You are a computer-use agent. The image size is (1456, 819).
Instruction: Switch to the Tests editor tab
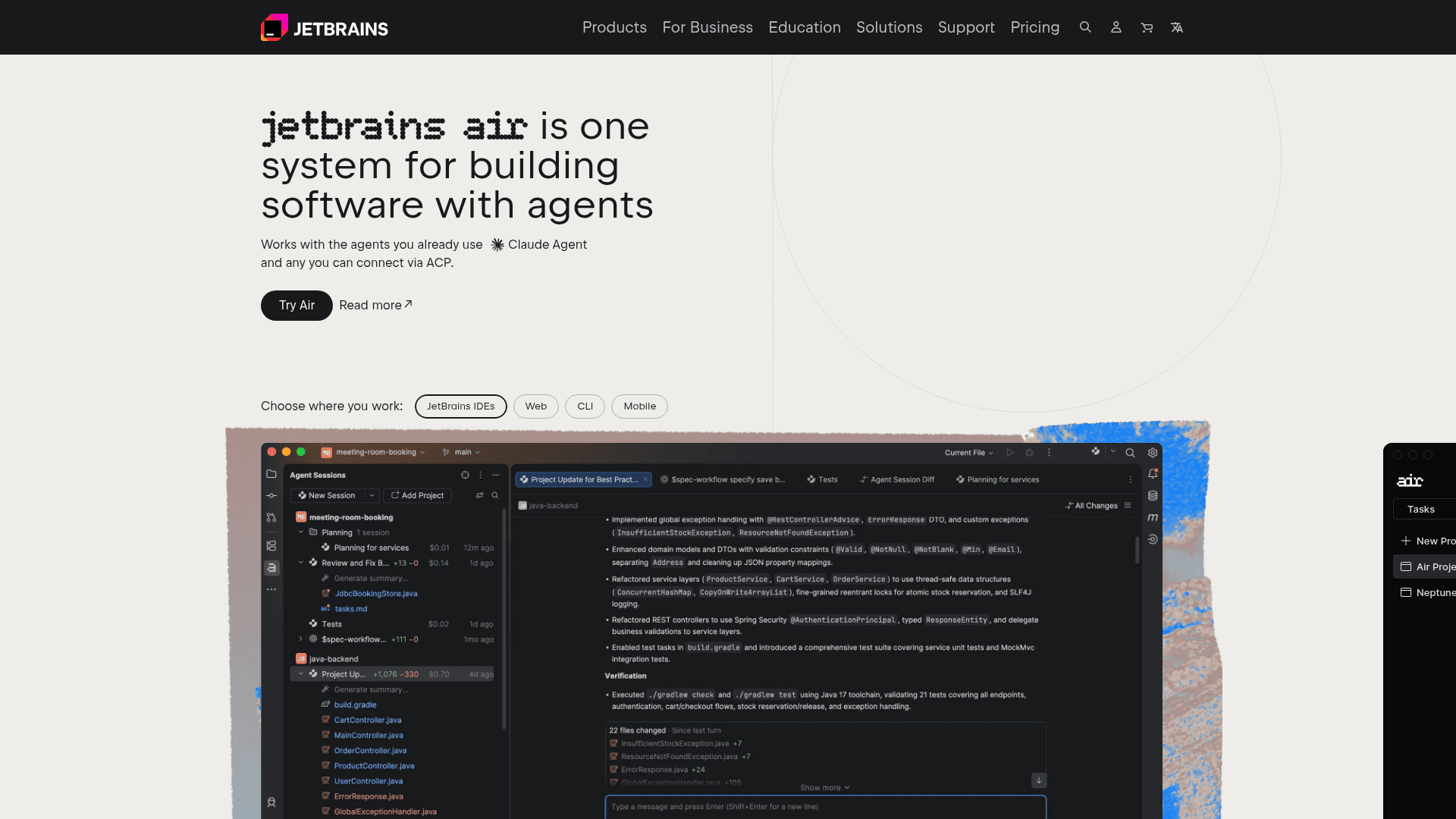pos(823,480)
